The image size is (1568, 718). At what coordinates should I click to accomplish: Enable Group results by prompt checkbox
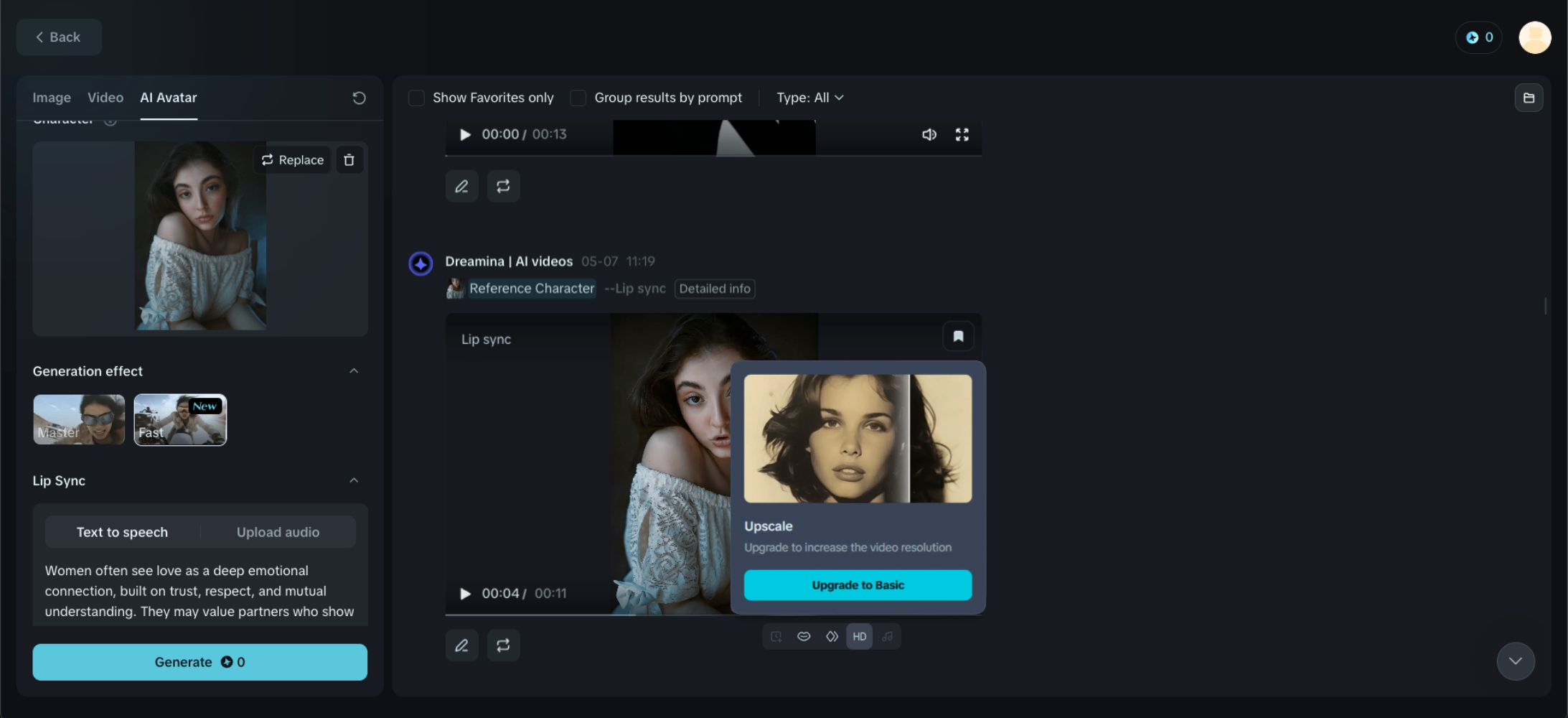click(578, 98)
